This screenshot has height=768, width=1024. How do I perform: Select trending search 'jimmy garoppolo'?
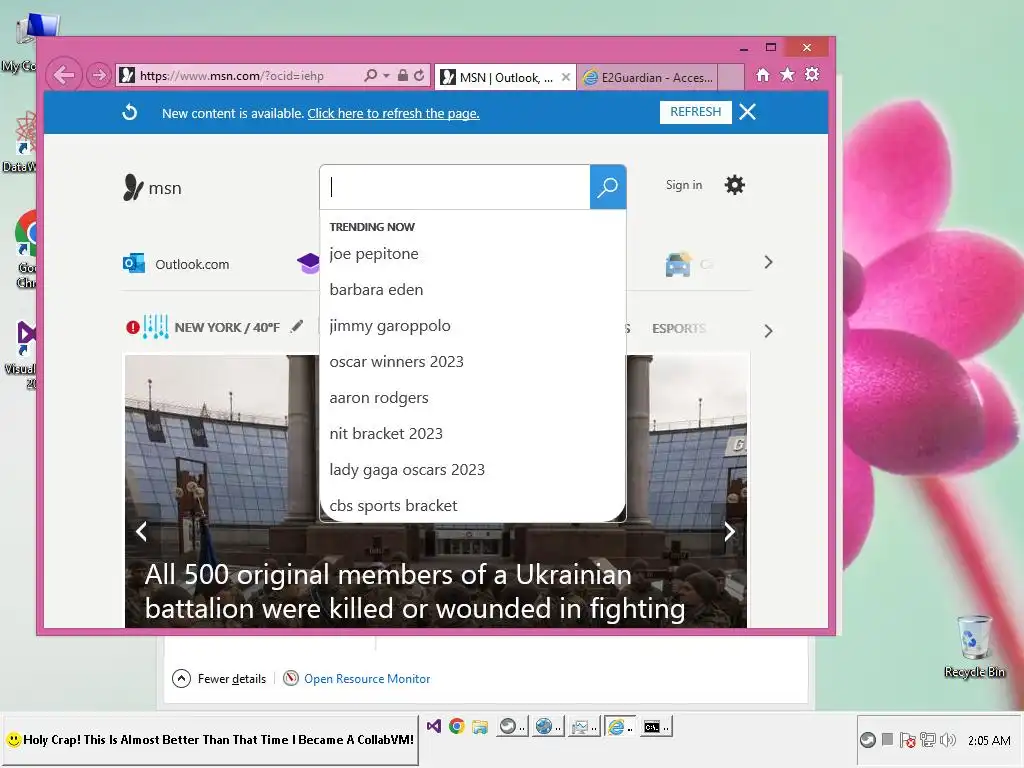[x=390, y=326]
